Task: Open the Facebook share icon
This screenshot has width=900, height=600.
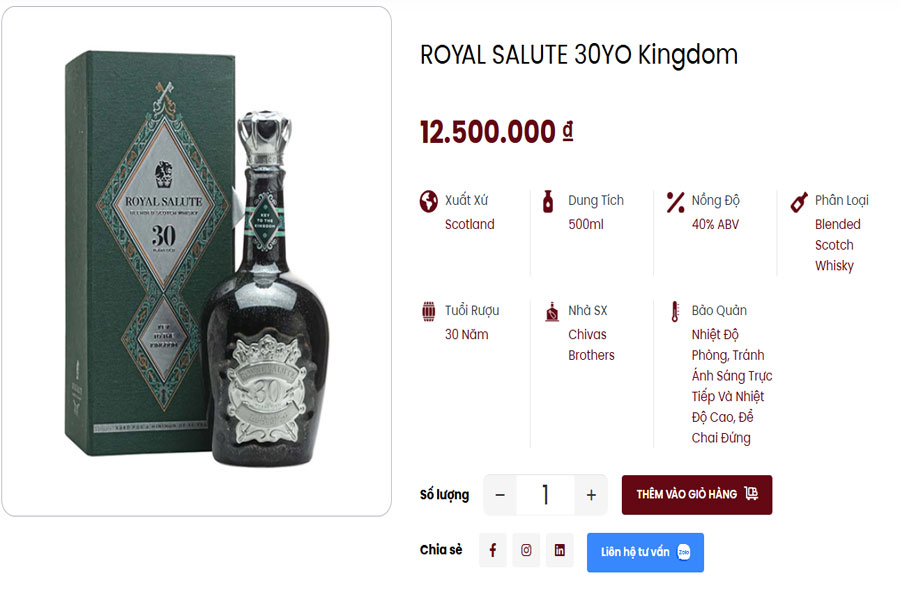Action: click(492, 549)
